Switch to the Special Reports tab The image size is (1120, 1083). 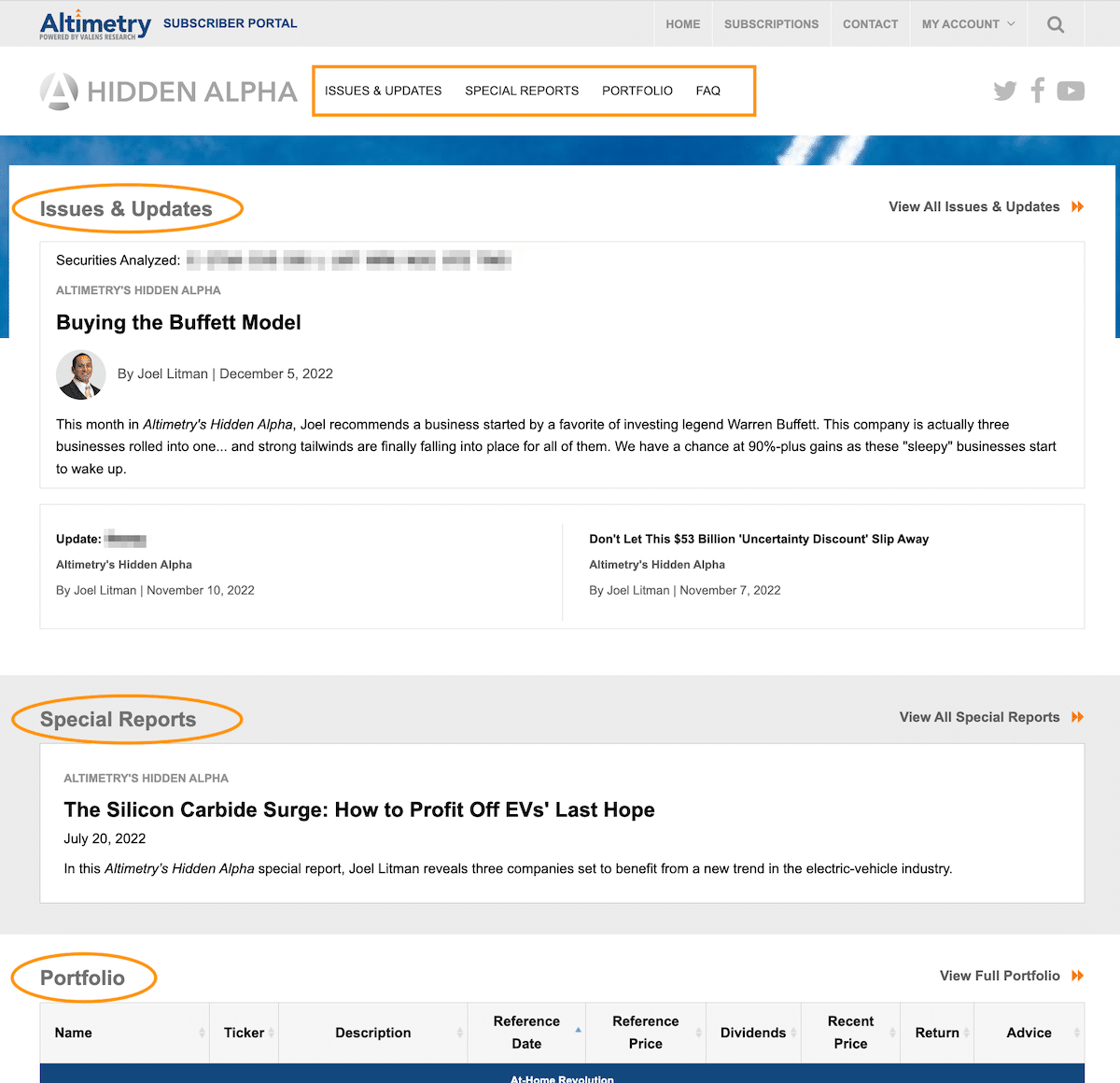click(x=522, y=91)
